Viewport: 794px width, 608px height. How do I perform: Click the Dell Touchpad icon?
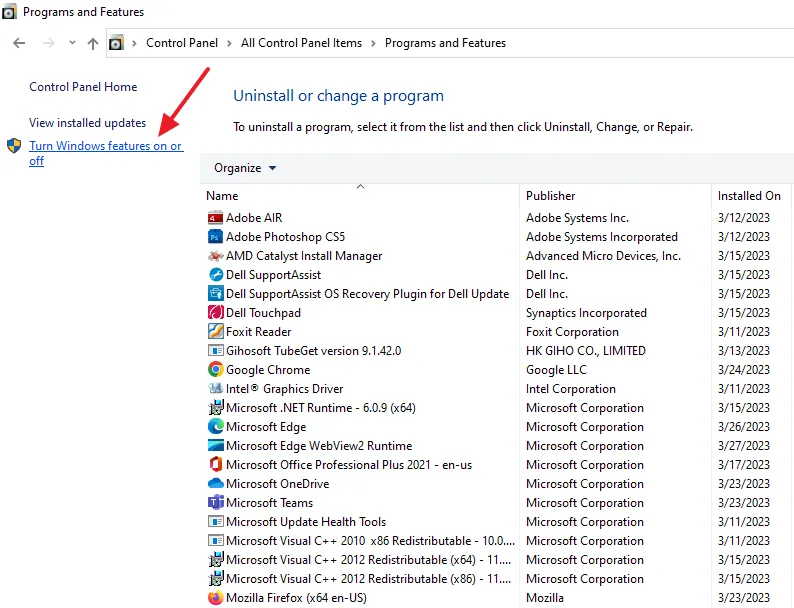(x=215, y=313)
